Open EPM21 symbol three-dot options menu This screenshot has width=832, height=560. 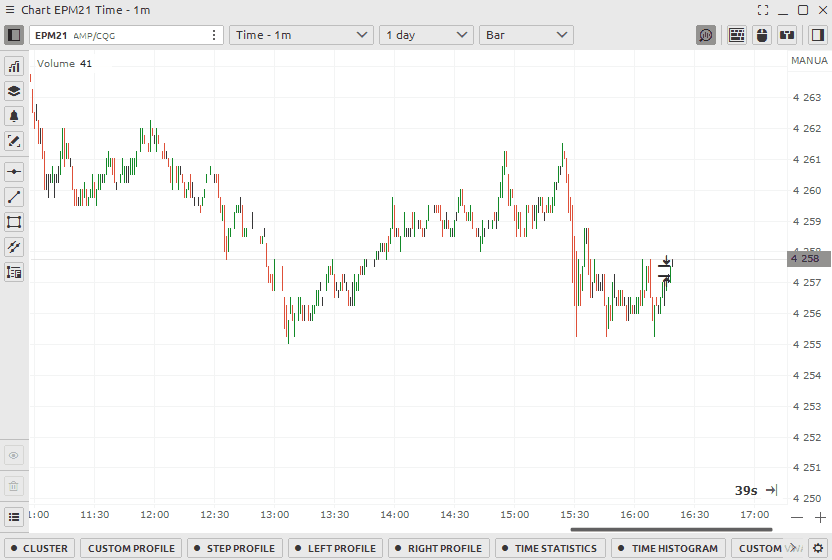click(x=214, y=35)
